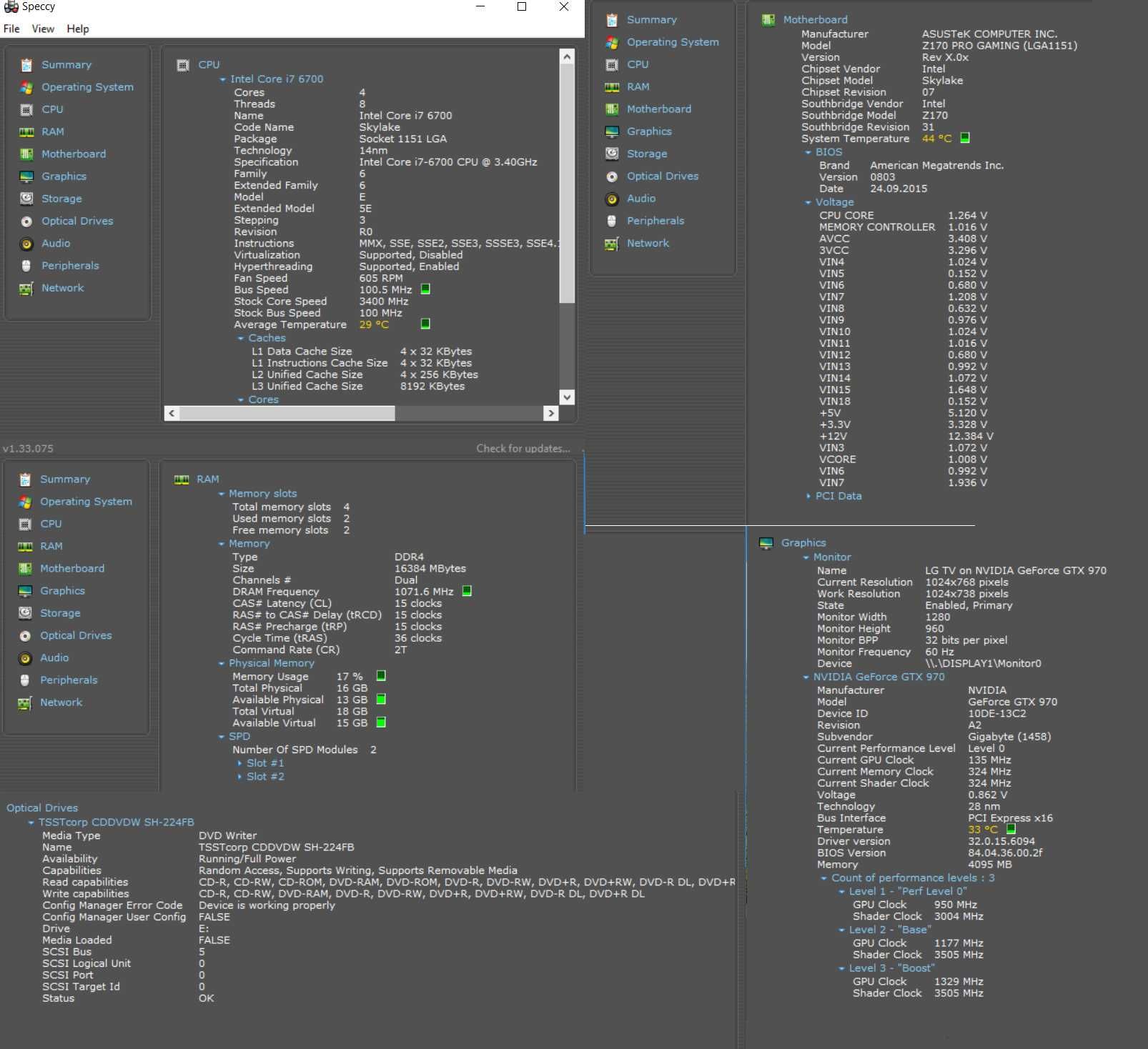Click the Operating System Windows-flag icon beside CPU panel
The width and height of the screenshot is (1148, 1049).
point(26,87)
